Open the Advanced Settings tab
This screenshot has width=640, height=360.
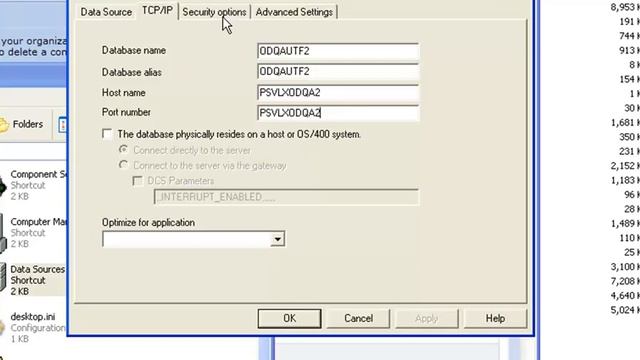click(294, 12)
